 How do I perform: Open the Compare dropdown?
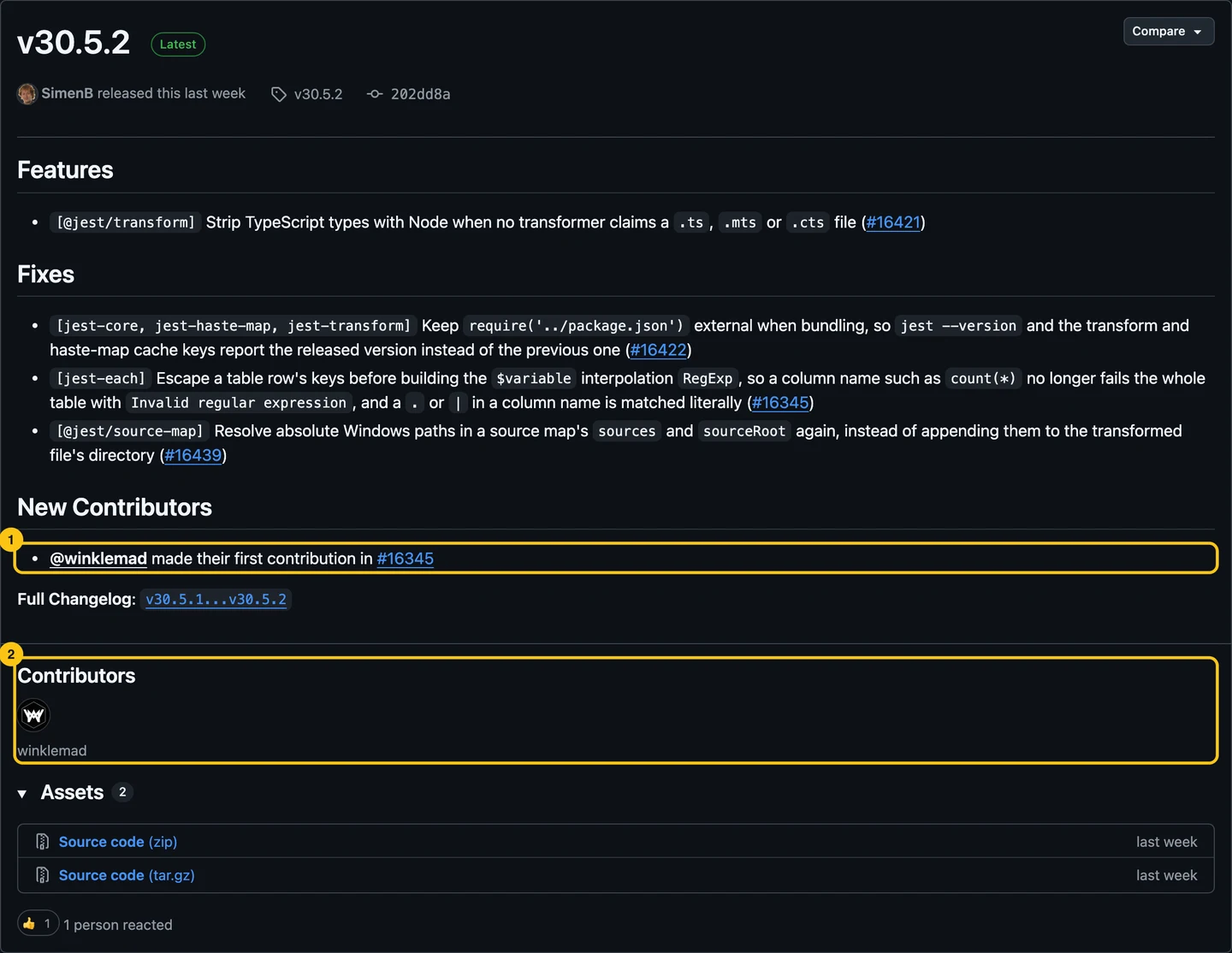1168,31
